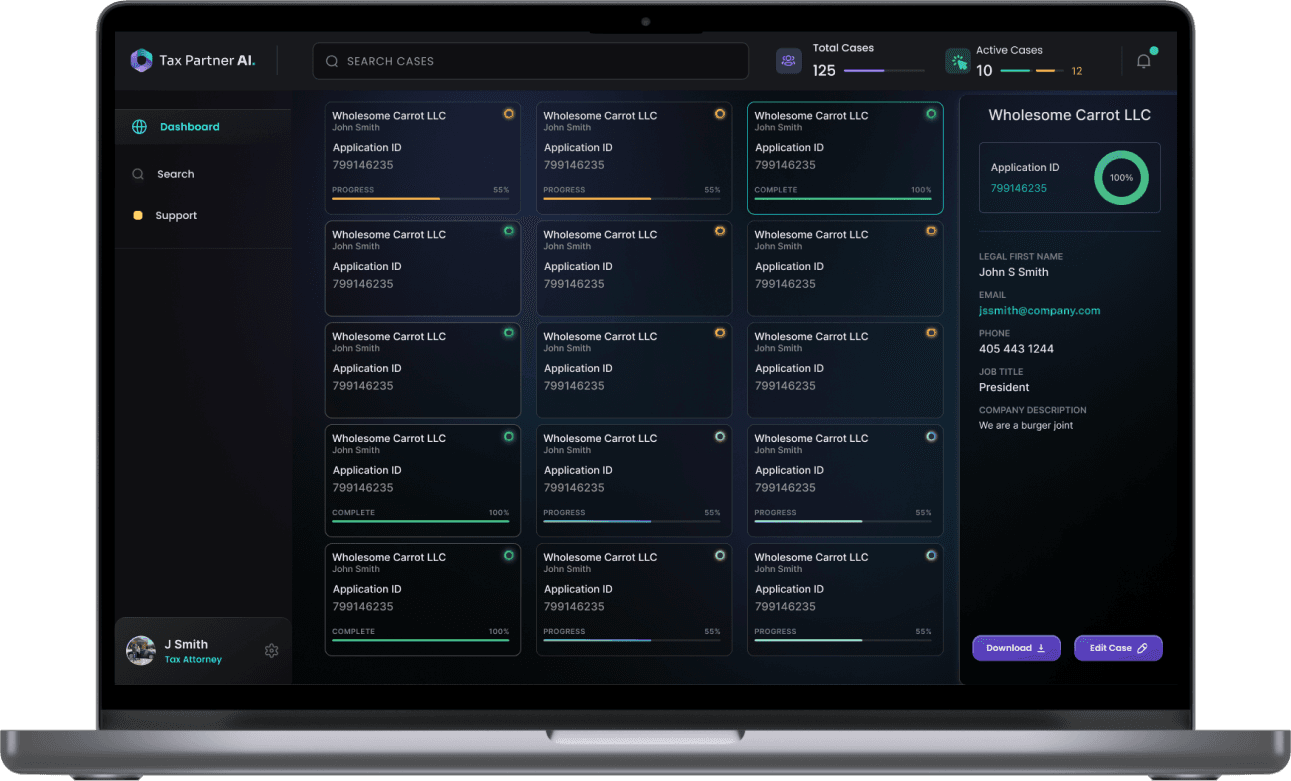Click the Active Cases cursor icon
This screenshot has width=1291, height=781.
tap(958, 61)
